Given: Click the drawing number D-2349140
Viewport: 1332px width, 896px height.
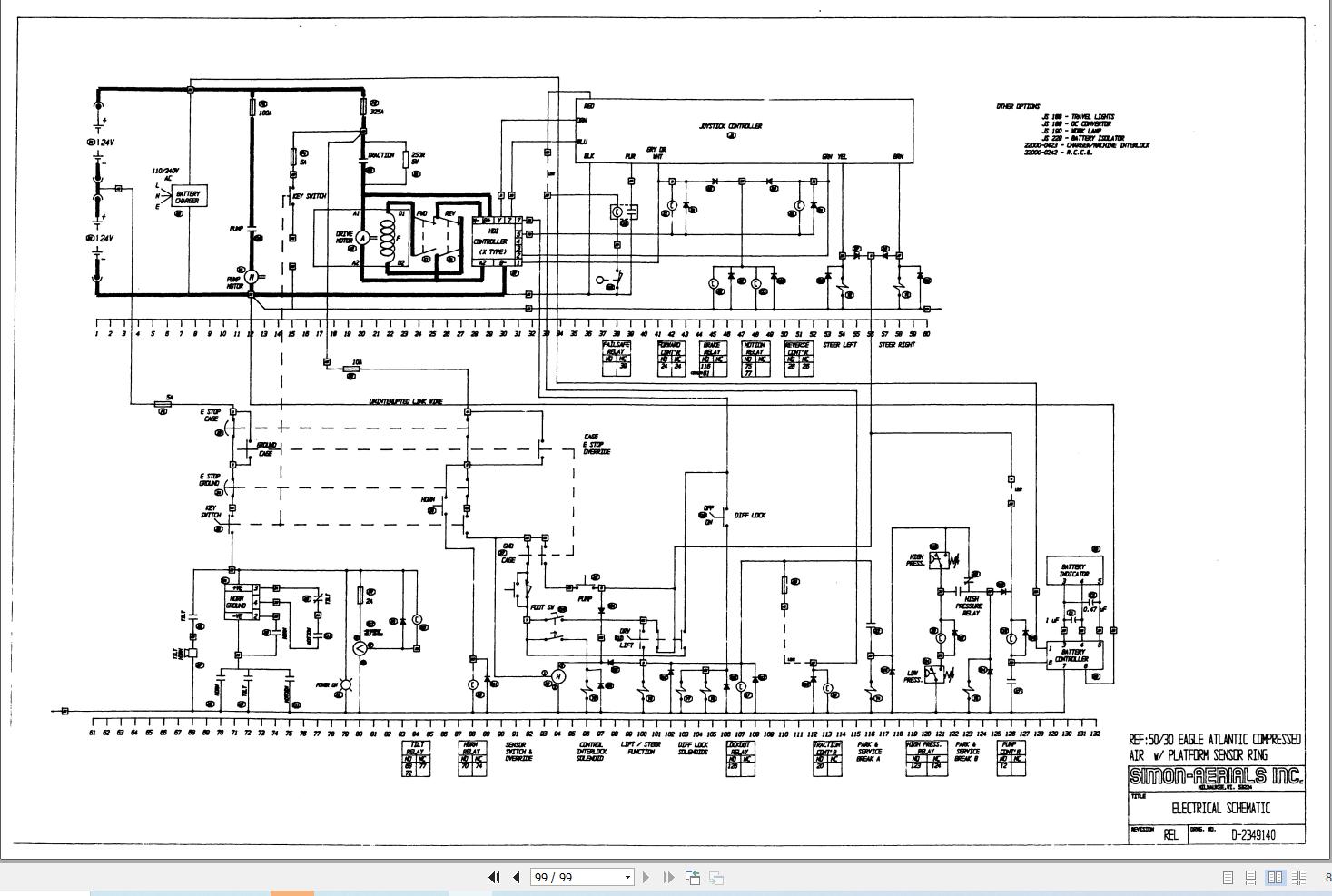Looking at the screenshot, I should tap(1253, 834).
